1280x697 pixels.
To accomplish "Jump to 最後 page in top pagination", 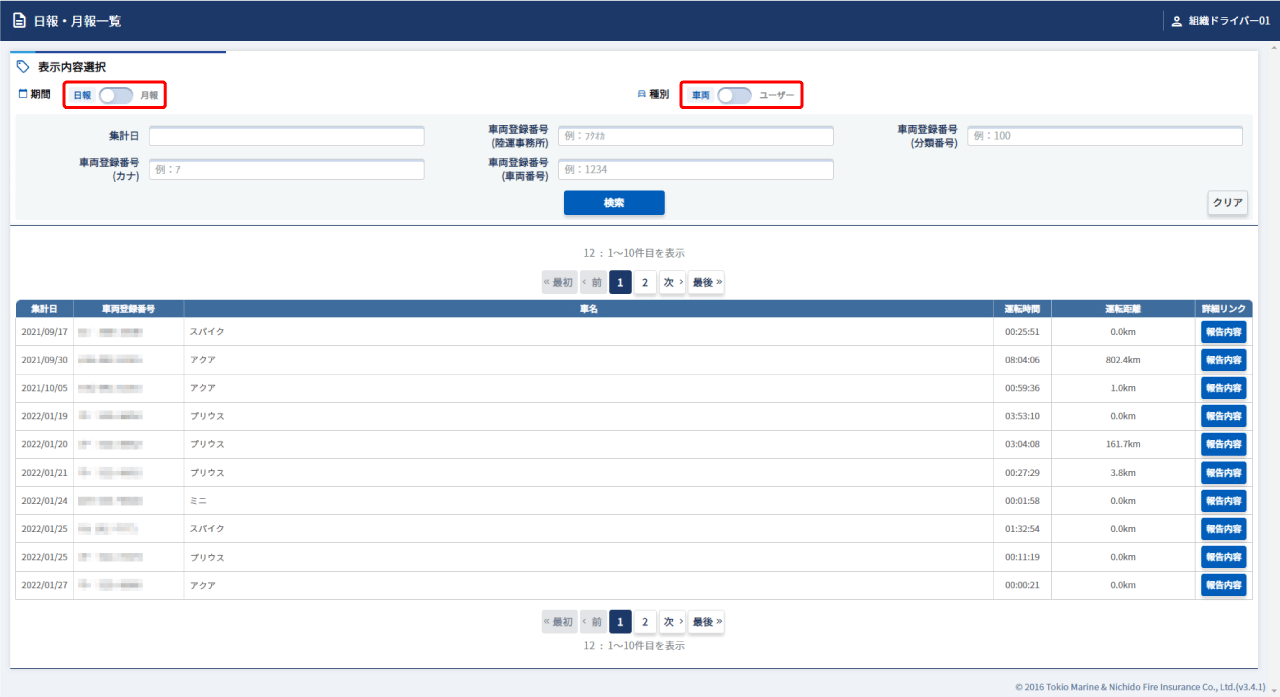I will click(x=706, y=283).
